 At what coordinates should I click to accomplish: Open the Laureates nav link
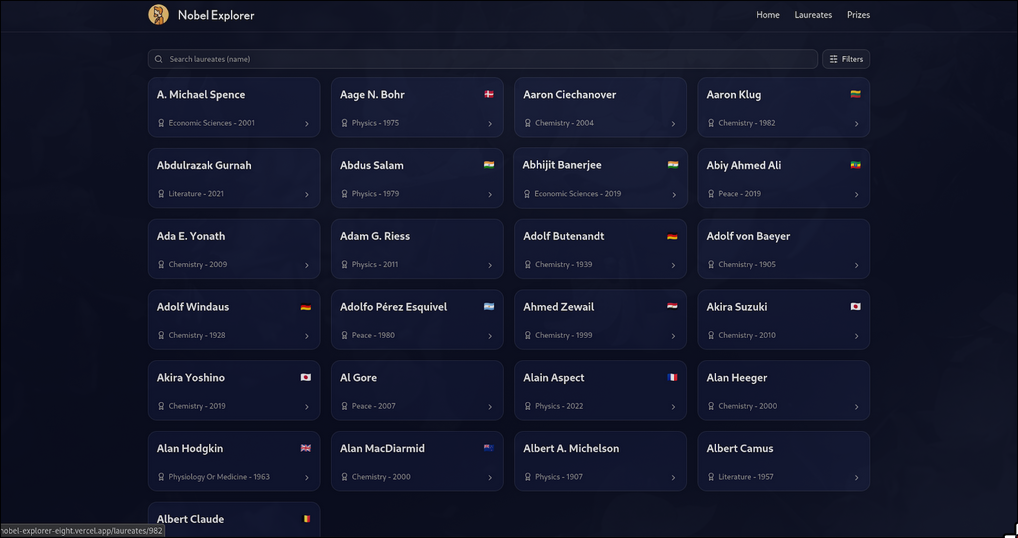(x=812, y=15)
